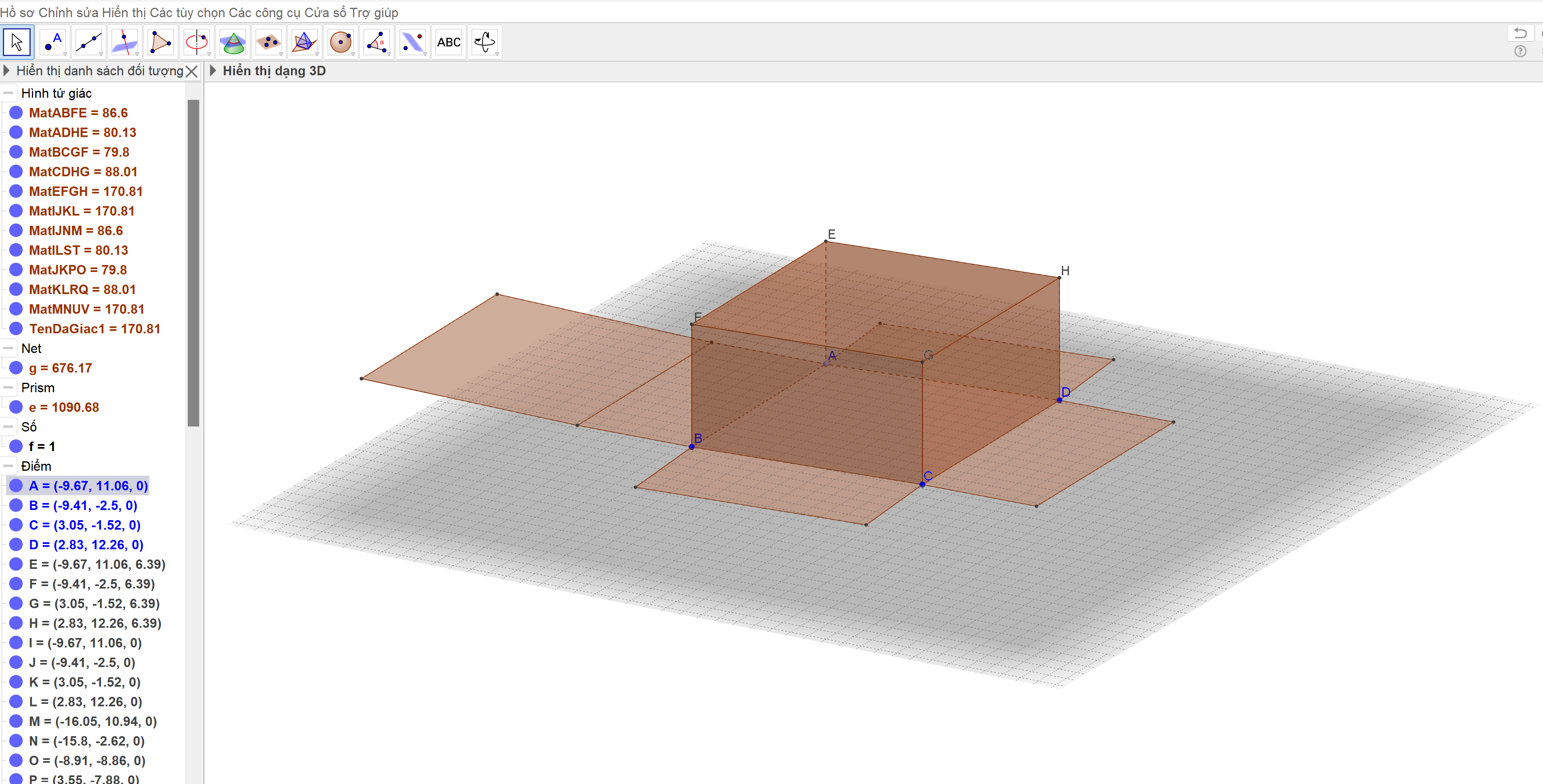
Task: Open the Hiển thị menu
Action: pyautogui.click(x=124, y=12)
